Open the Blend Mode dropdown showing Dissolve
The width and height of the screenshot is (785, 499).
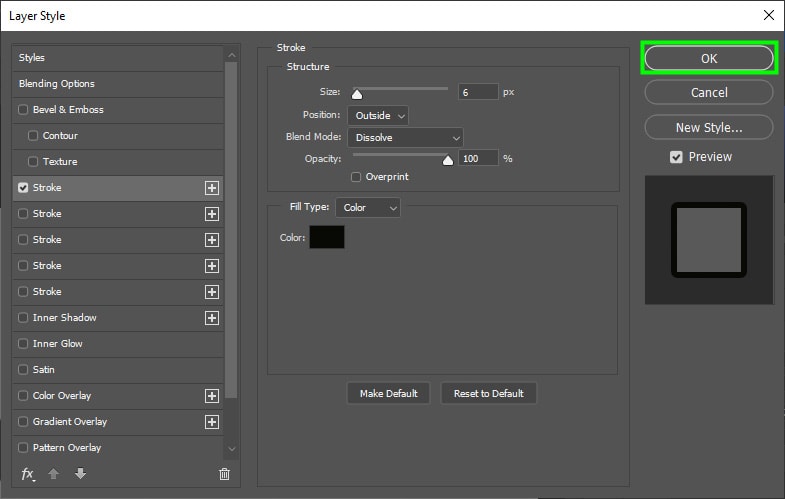[406, 138]
